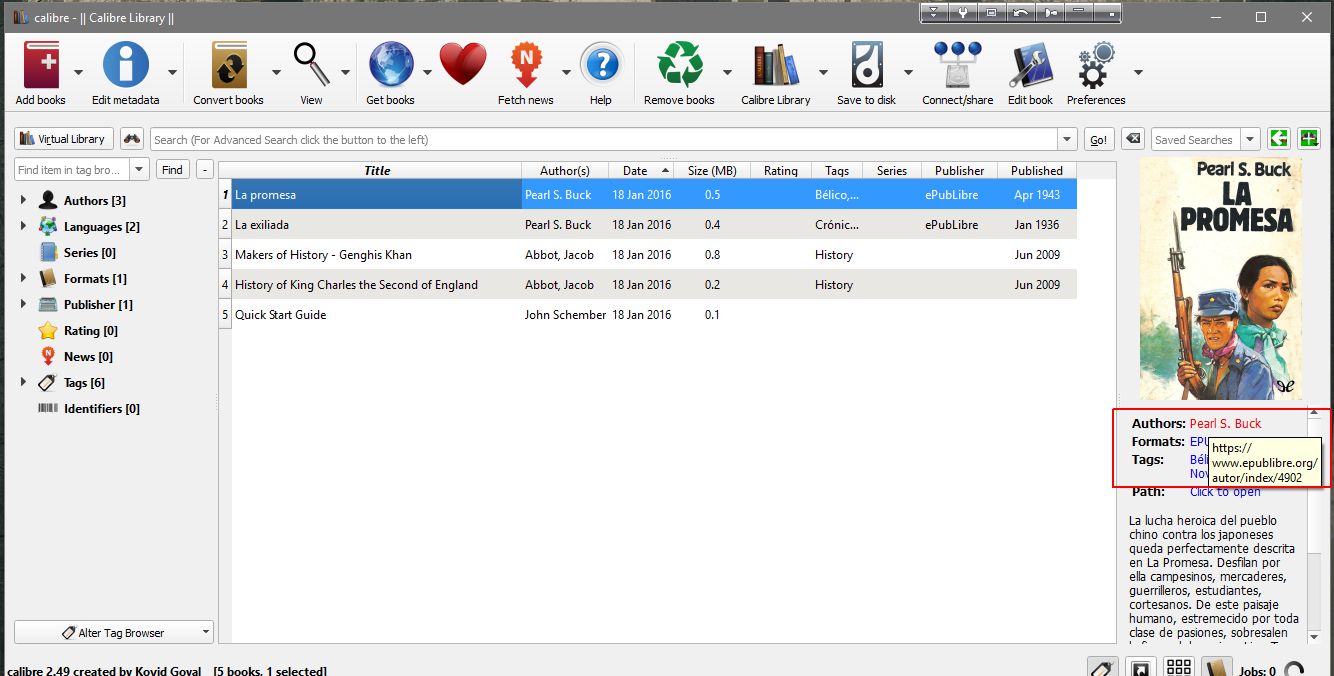Click the La Promesa cover image
1334x676 pixels.
(x=1220, y=278)
